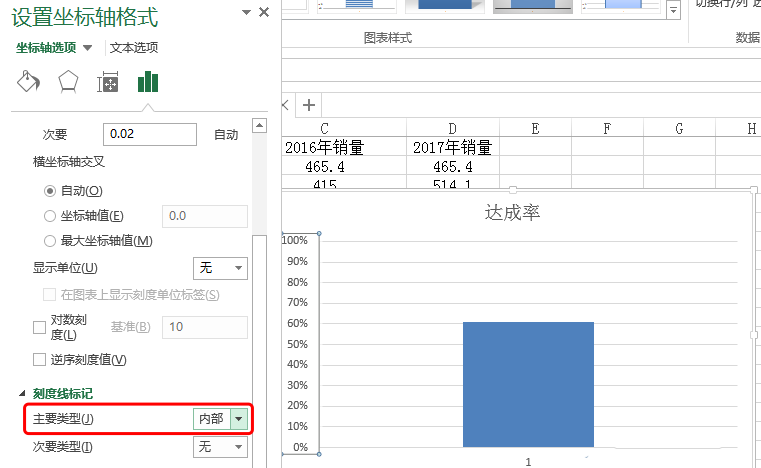Collapse the 刻度线标记 section
Viewport: 761px width, 468px height.
coord(22,394)
